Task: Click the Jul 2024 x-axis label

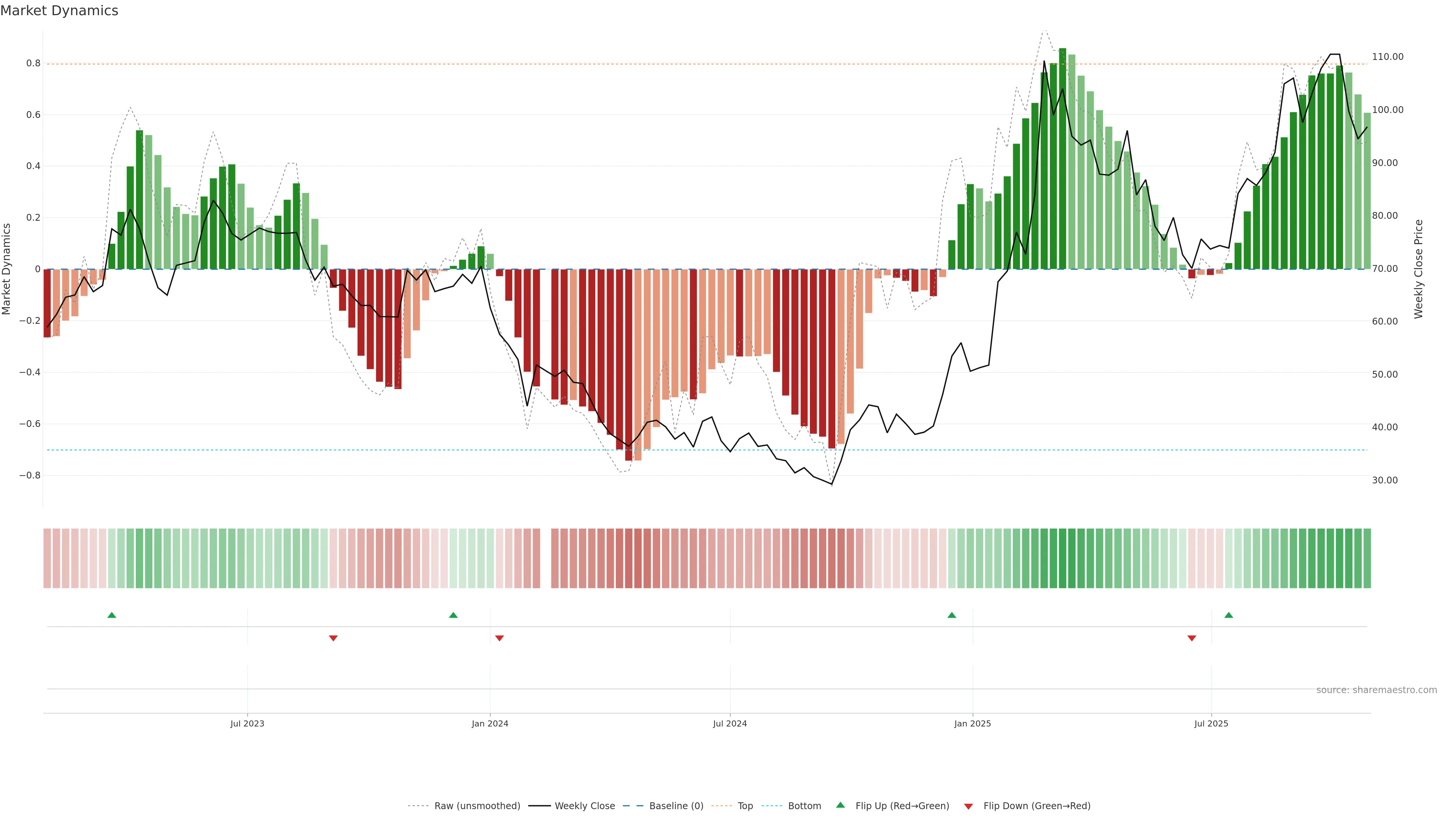Action: pyautogui.click(x=730, y=723)
